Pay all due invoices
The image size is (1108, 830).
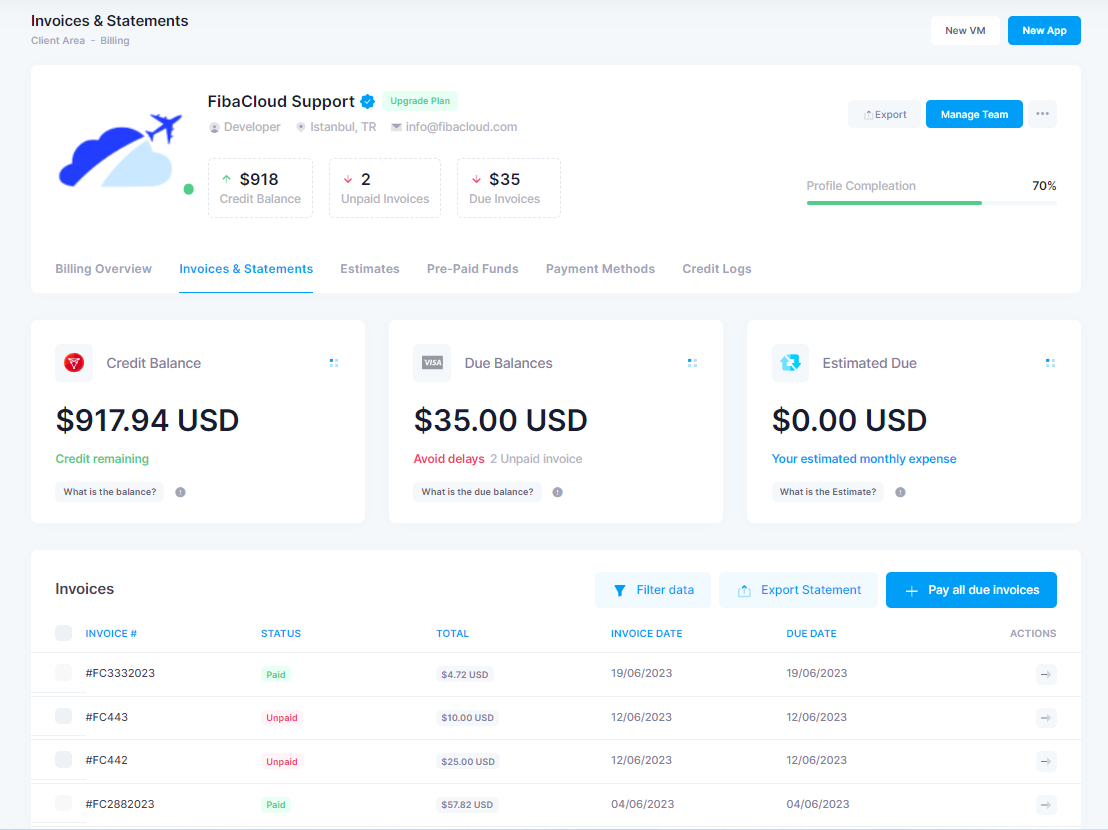point(972,590)
